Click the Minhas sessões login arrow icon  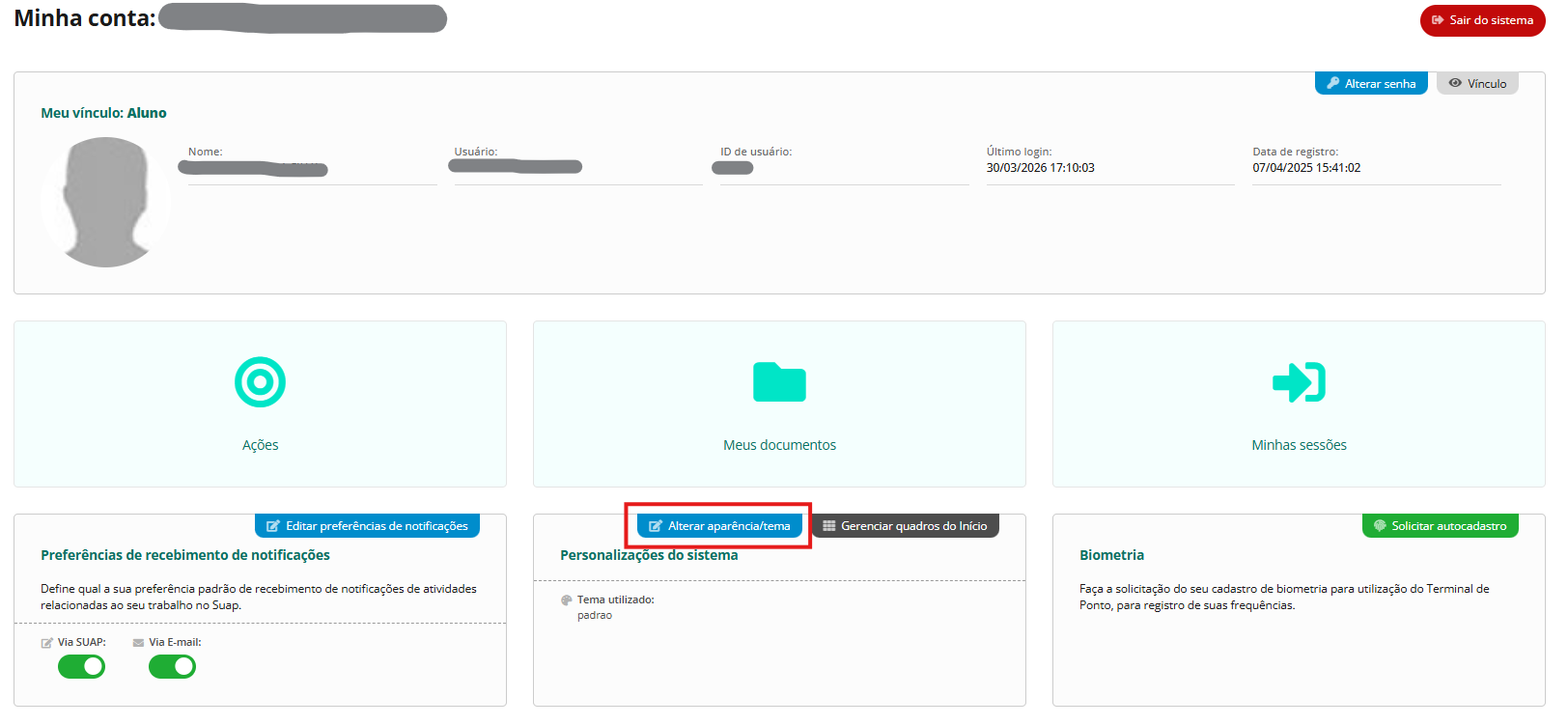click(1299, 382)
